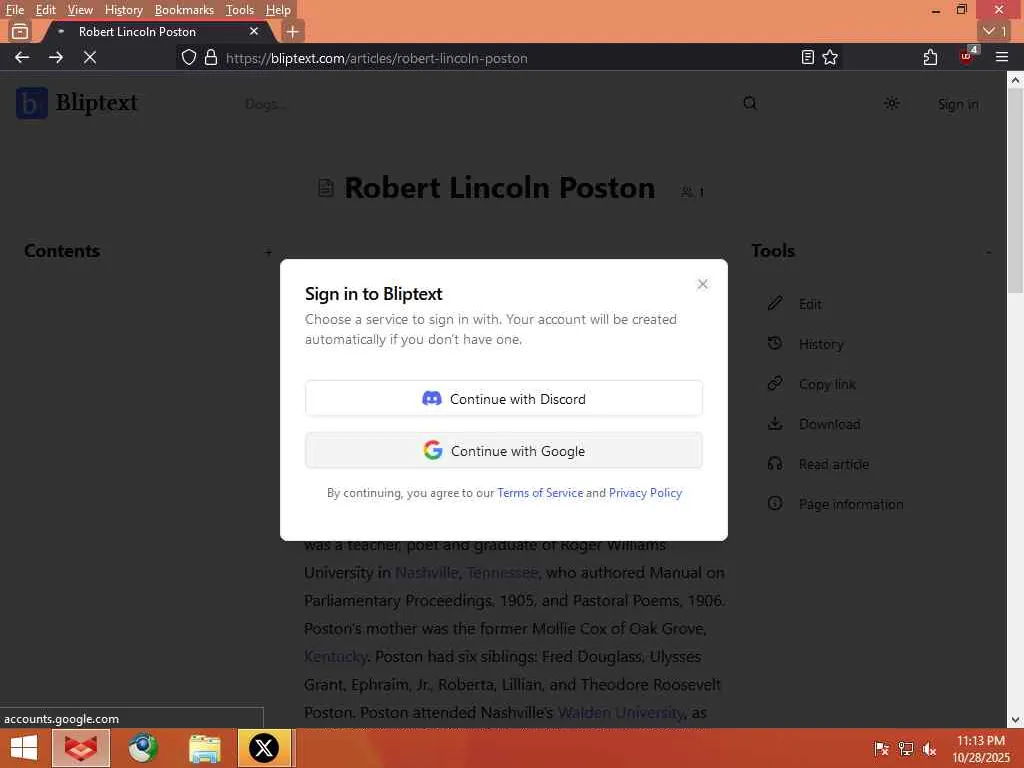This screenshot has width=1024, height=768.
Task: Open the Tools menu
Action: [x=240, y=10]
